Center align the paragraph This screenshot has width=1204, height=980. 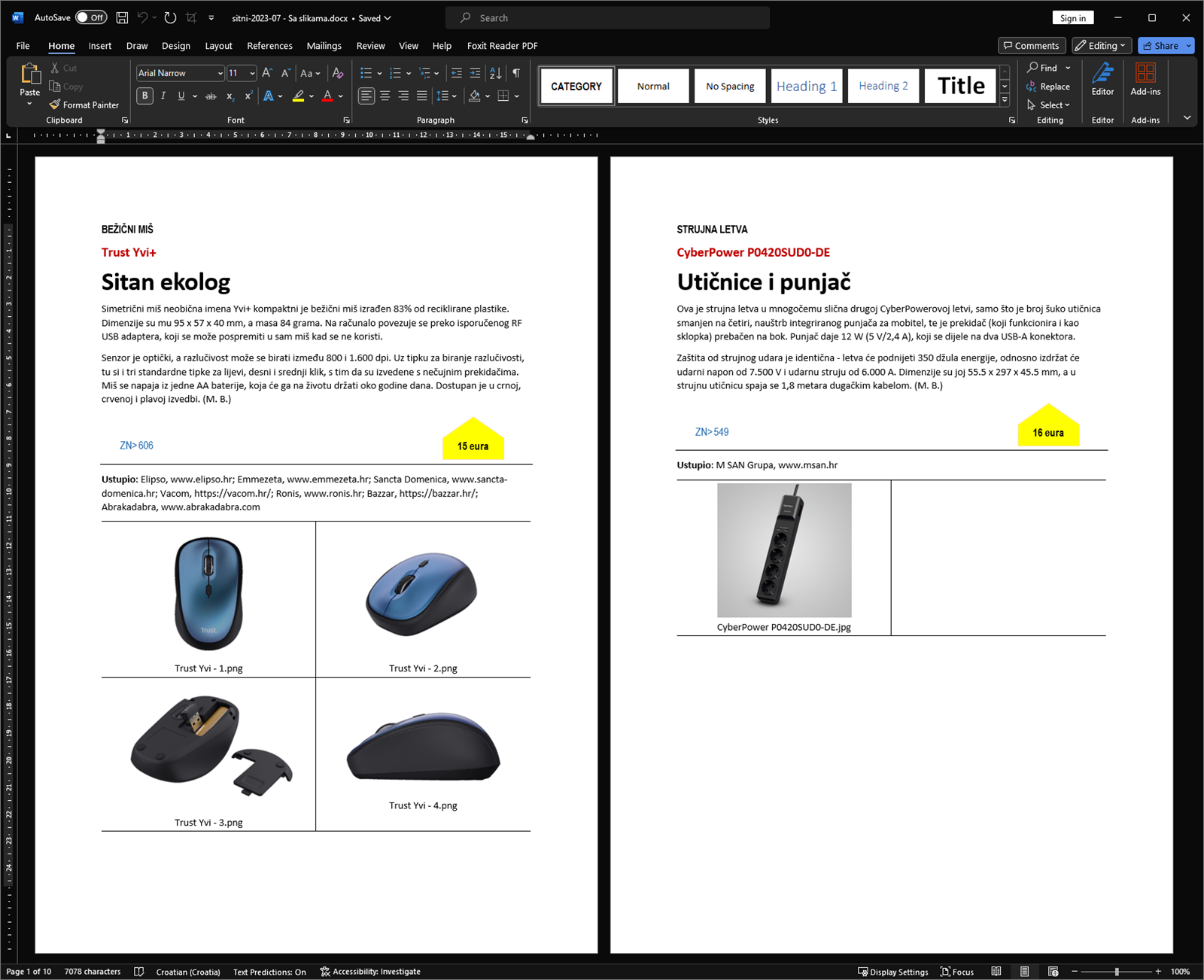pos(385,96)
